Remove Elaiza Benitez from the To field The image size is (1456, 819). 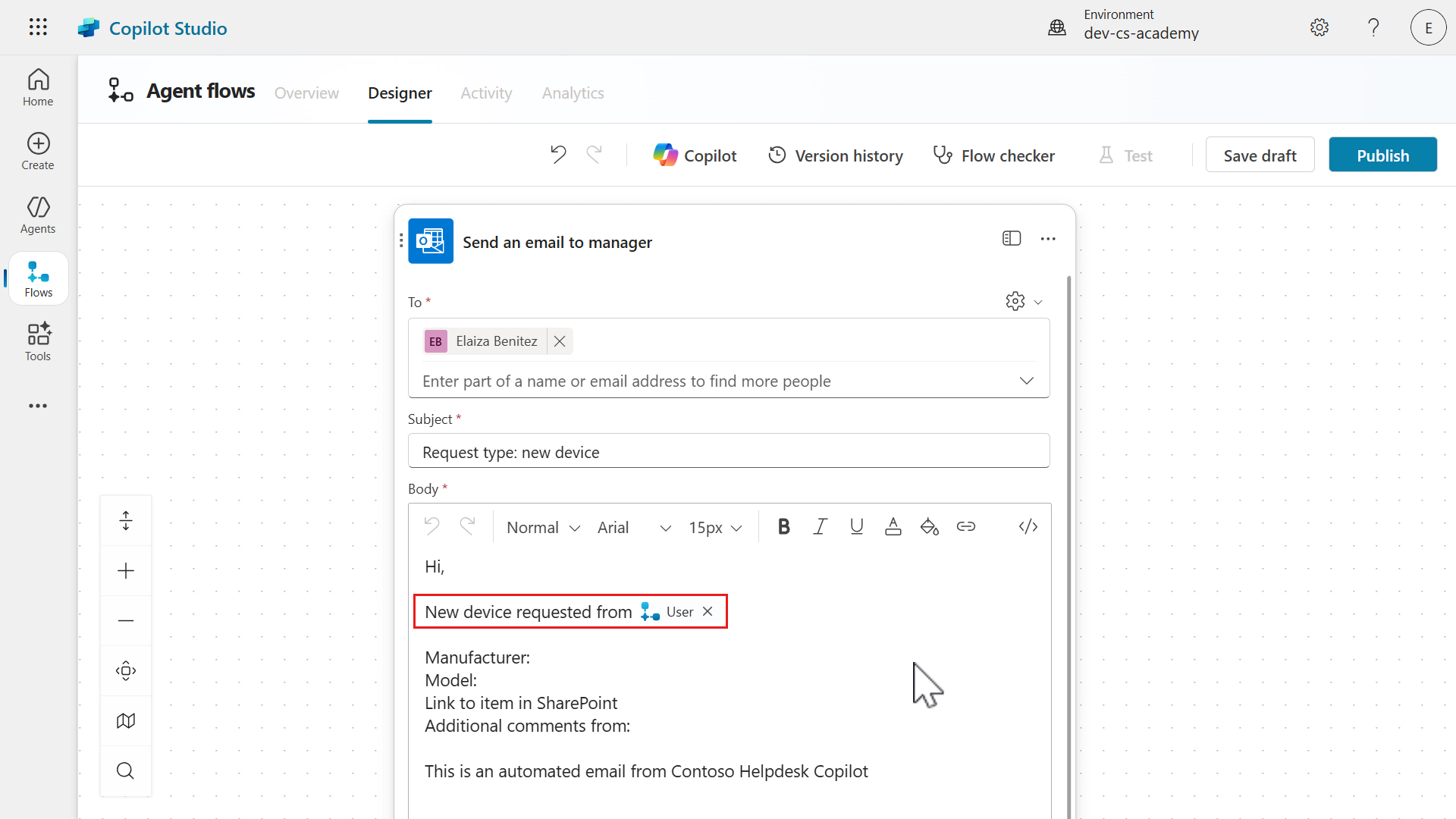tap(559, 341)
